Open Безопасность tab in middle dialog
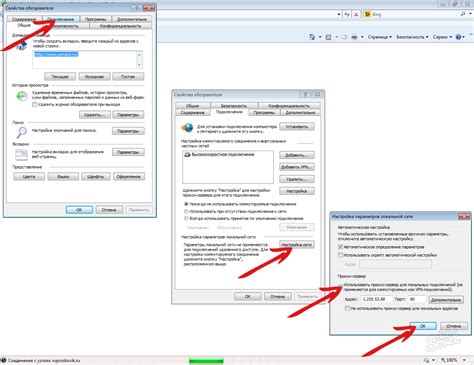Image resolution: width=474 pixels, height=365 pixels. (234, 106)
